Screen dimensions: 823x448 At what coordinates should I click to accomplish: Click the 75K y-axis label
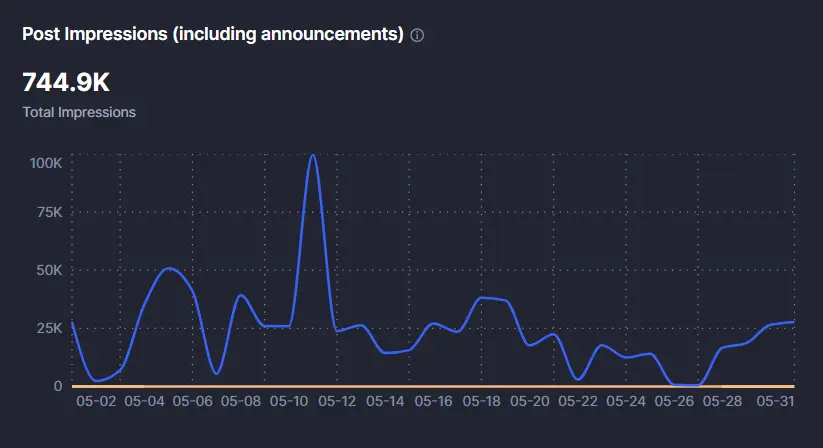pyautogui.click(x=49, y=212)
